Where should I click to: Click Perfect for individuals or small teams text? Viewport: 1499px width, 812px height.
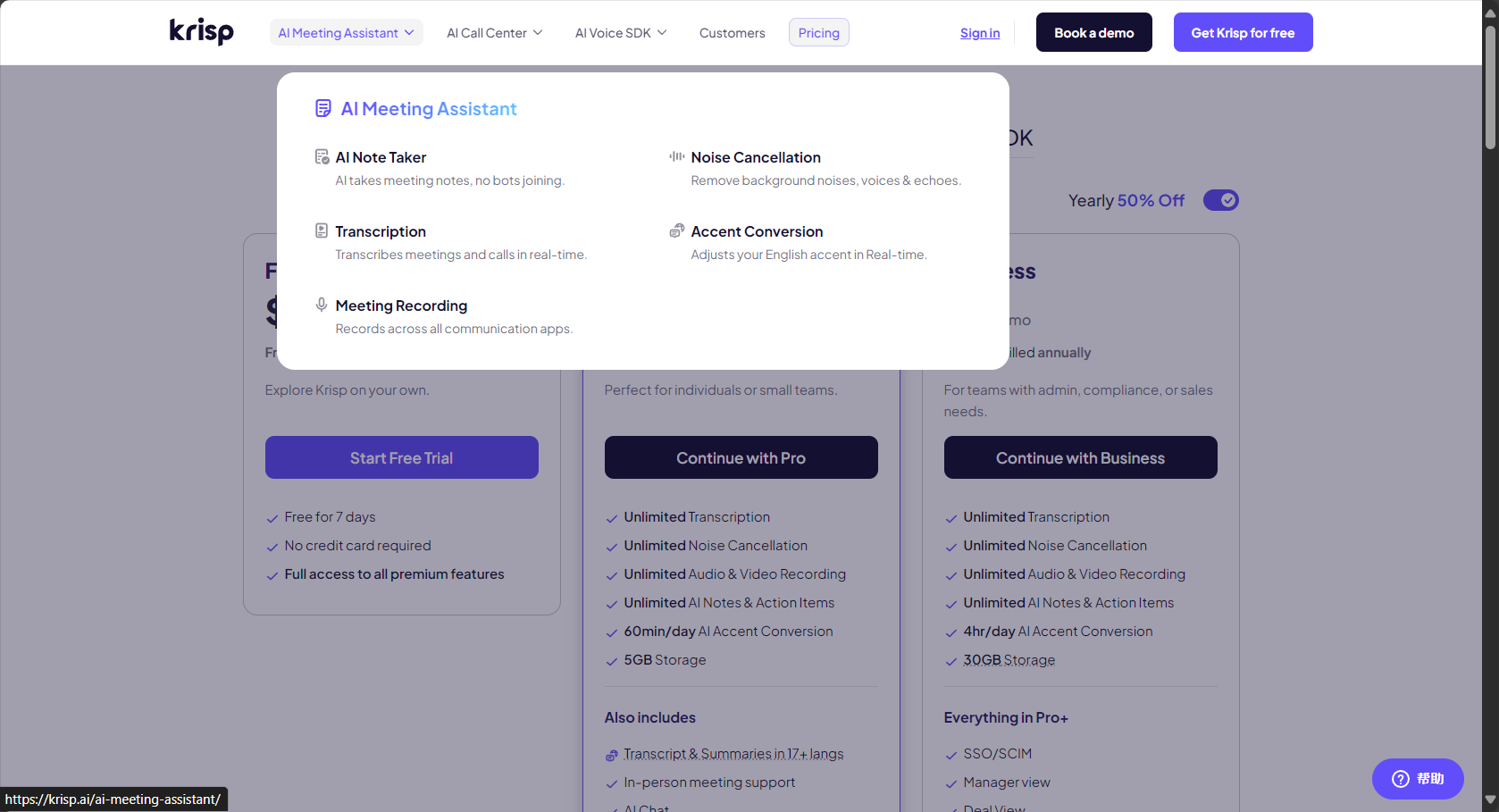click(x=721, y=390)
